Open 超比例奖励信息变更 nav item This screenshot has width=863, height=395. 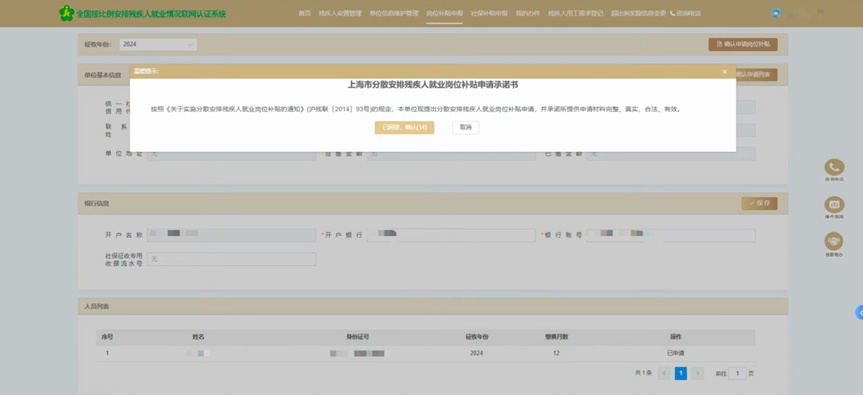638,13
